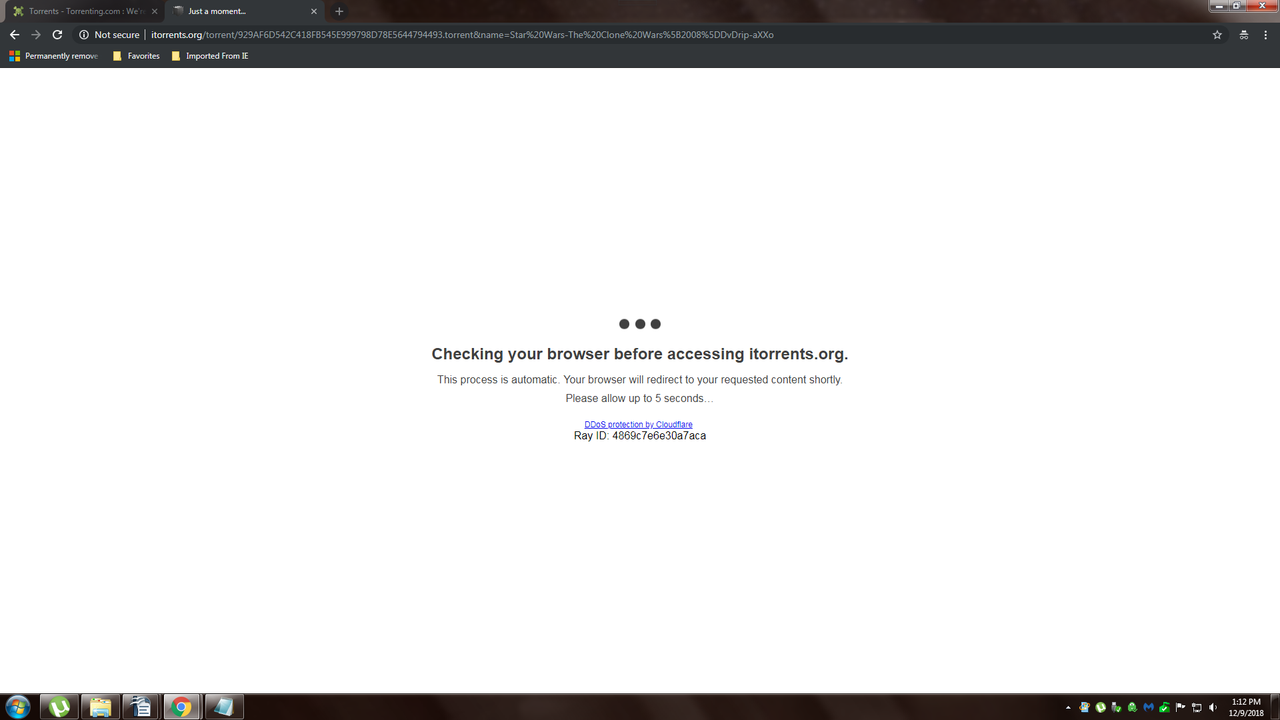
Task: Open the network connection tray icon
Action: coord(1197,707)
